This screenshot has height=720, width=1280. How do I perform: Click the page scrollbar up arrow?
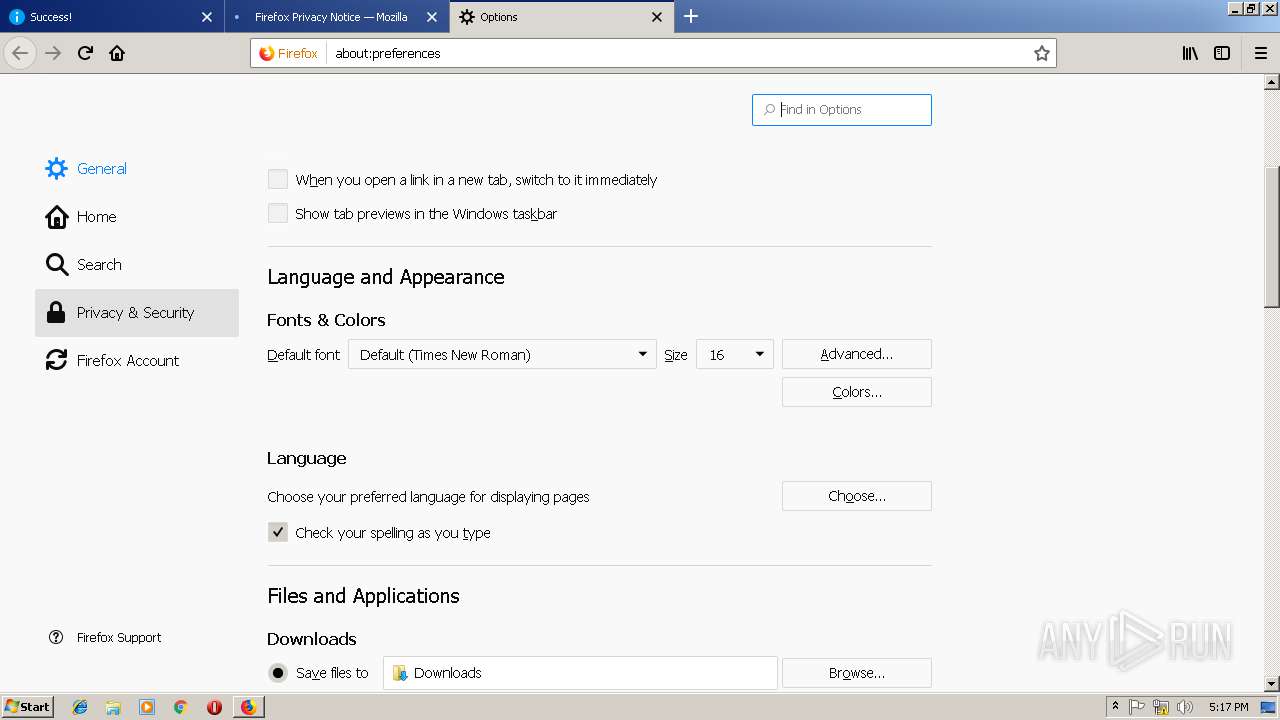[x=1272, y=82]
